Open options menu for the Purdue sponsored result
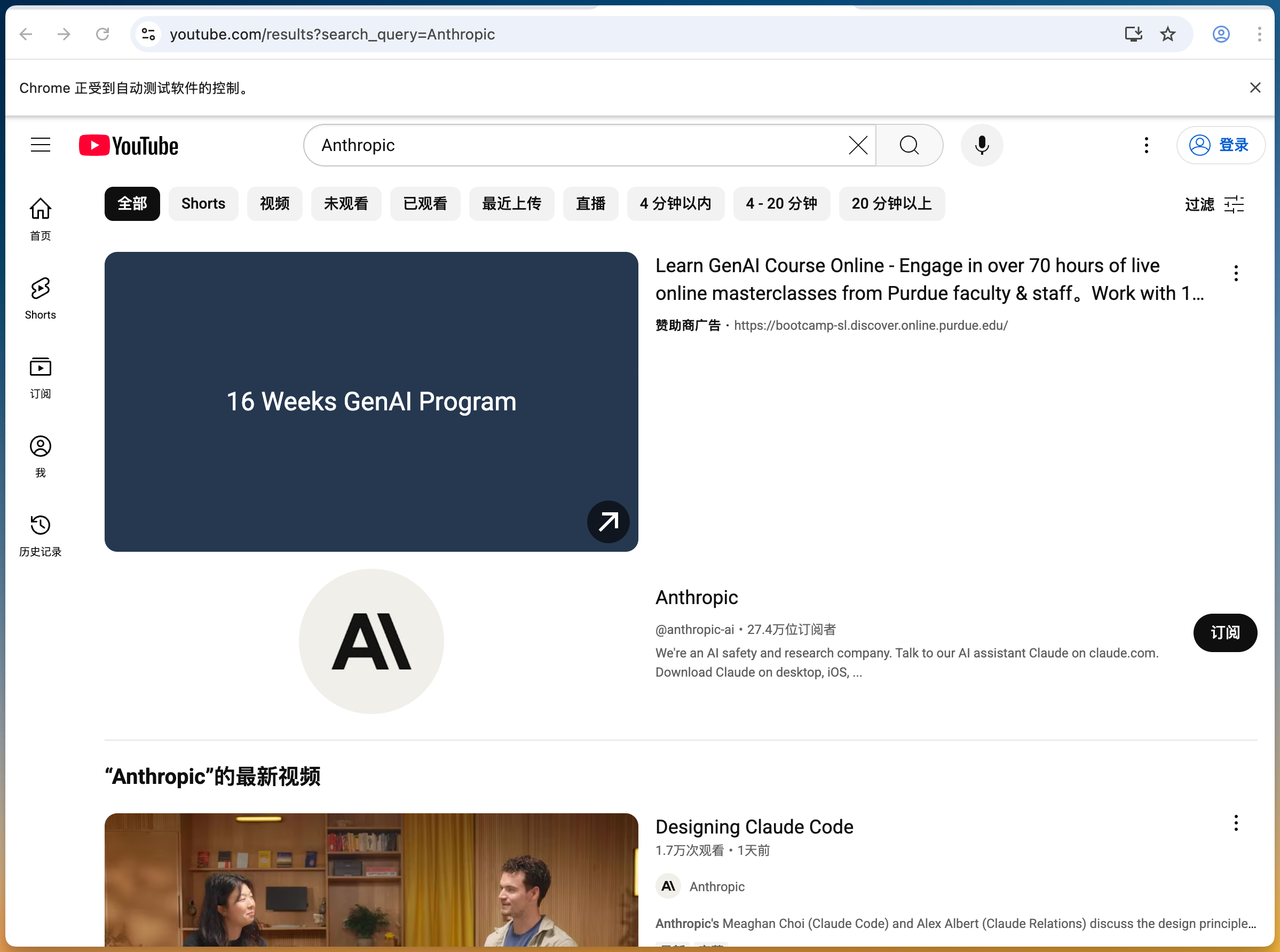The height and width of the screenshot is (952, 1280). (1235, 272)
